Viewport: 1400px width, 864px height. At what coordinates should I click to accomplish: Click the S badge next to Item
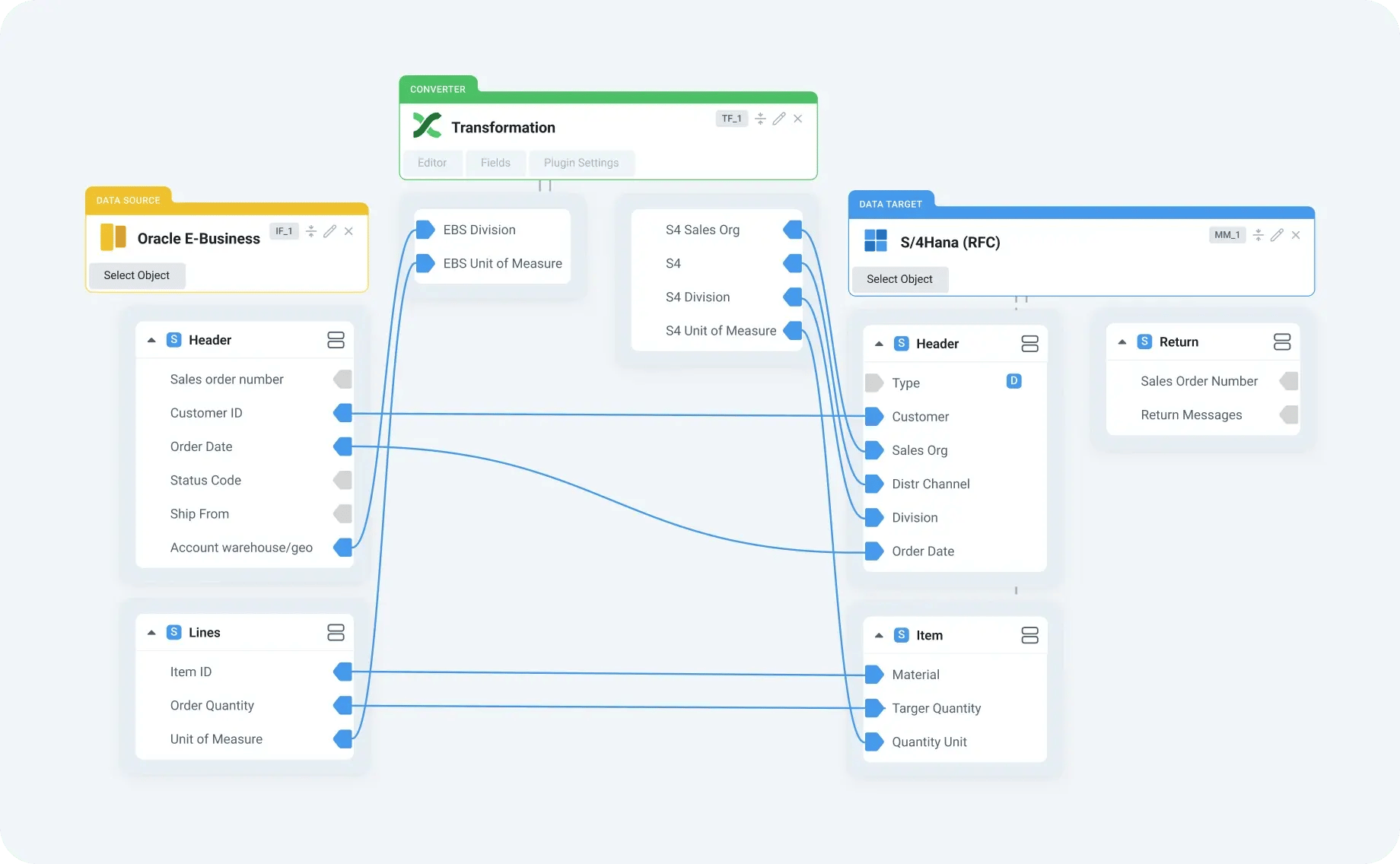coord(901,635)
